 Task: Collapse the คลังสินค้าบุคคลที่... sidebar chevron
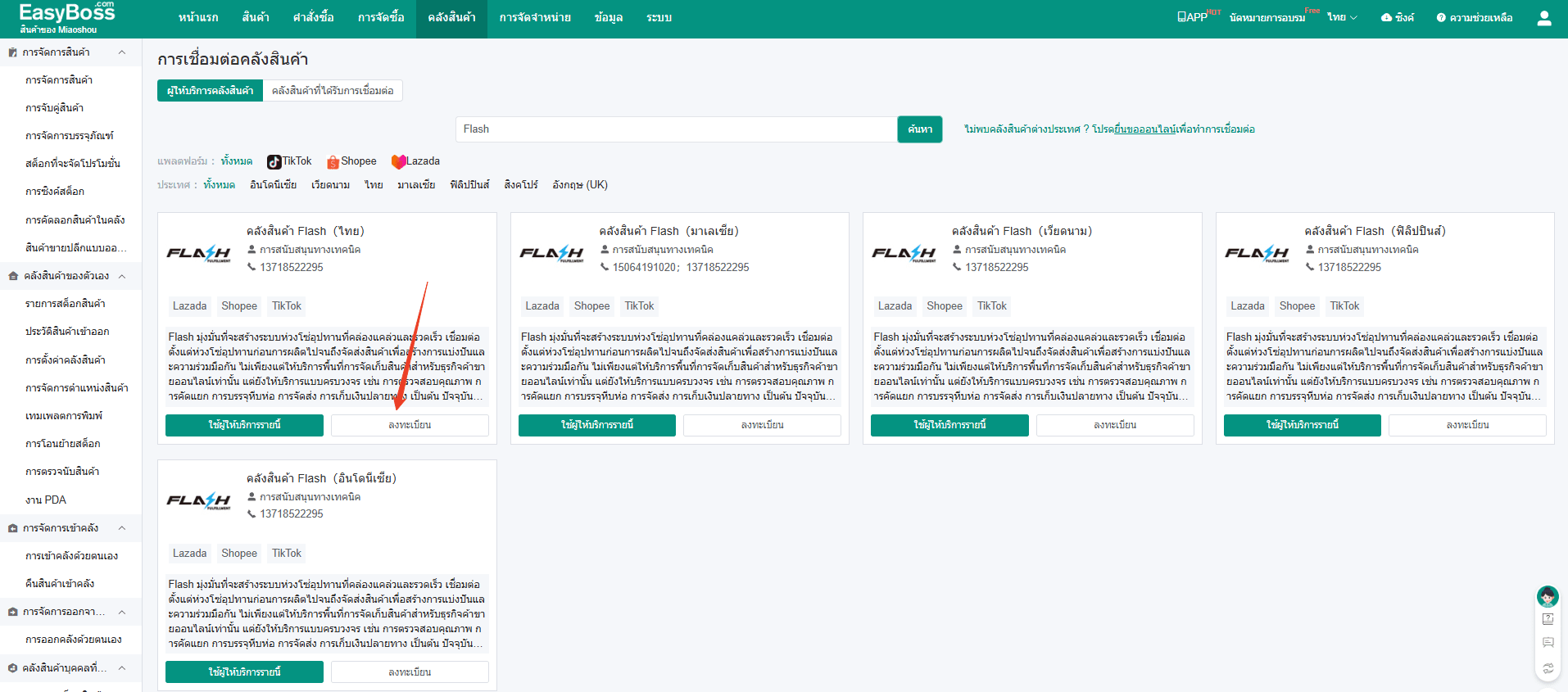point(122,668)
